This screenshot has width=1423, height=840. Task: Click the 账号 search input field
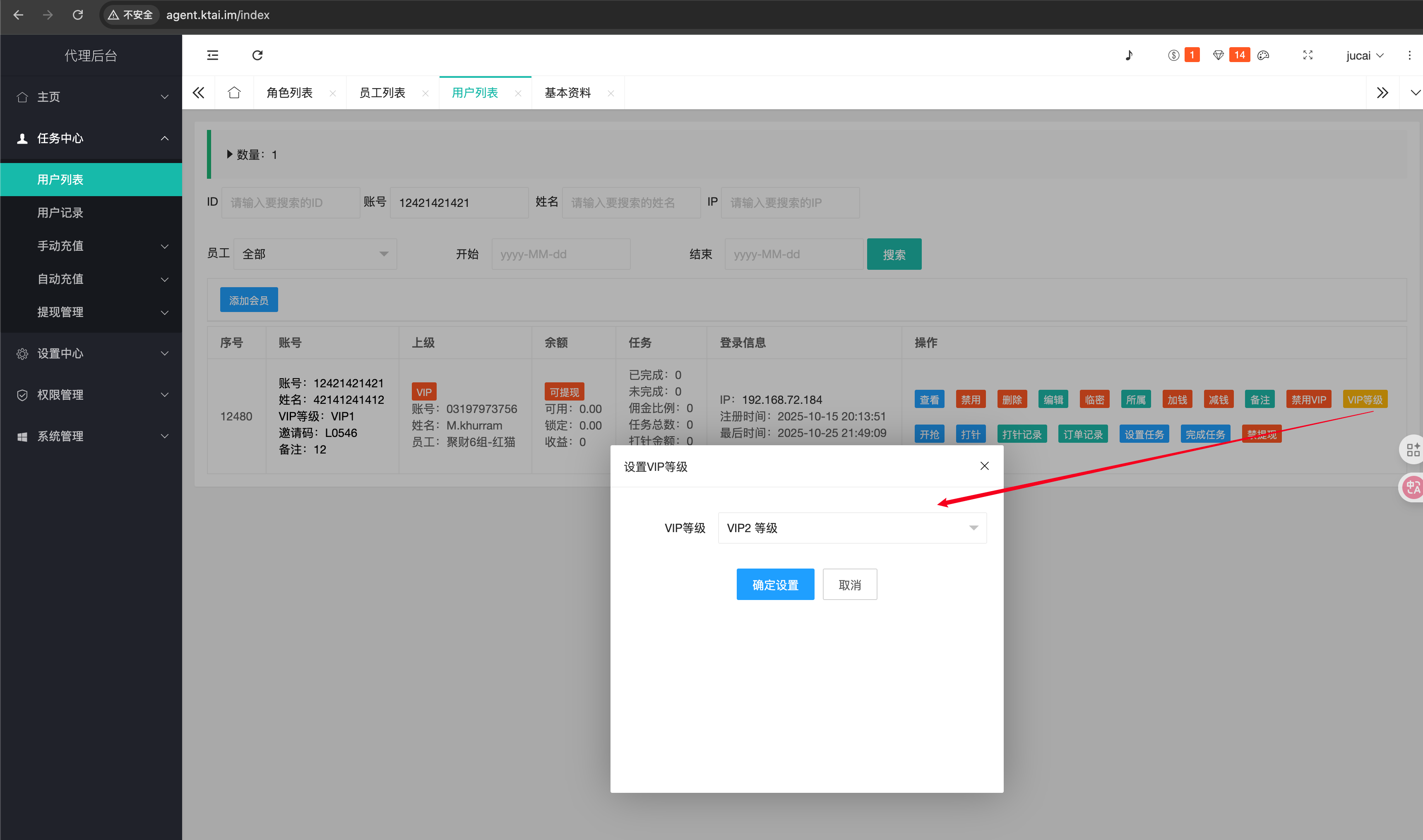[x=459, y=203]
